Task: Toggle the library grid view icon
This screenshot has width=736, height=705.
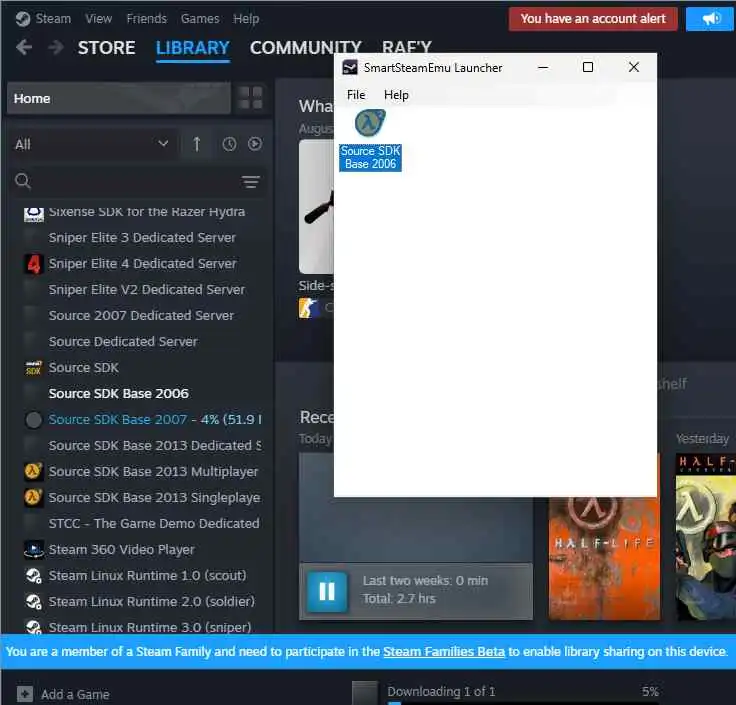Action: [250, 98]
